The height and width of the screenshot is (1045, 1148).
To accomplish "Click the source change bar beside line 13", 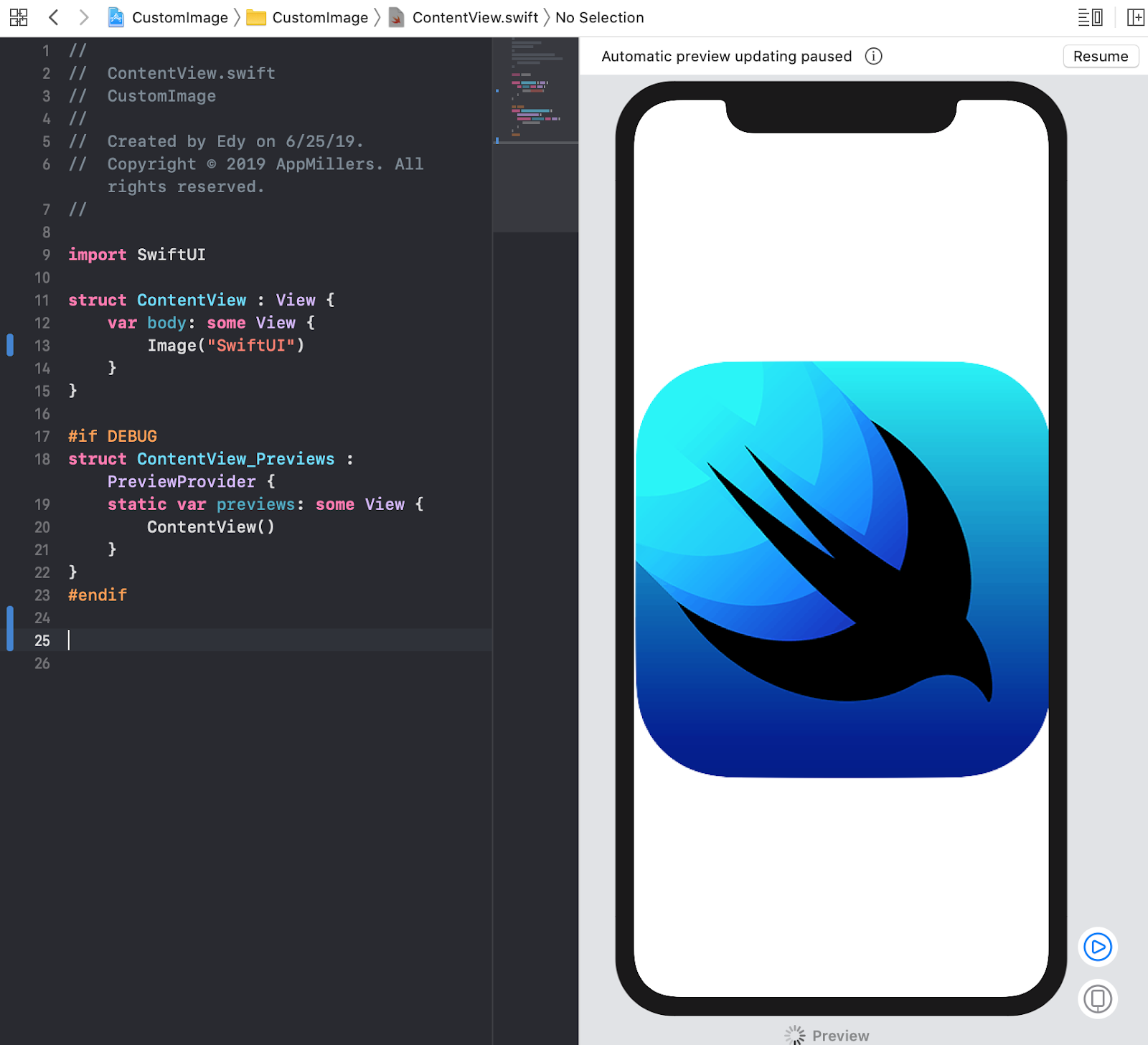I will click(x=10, y=345).
